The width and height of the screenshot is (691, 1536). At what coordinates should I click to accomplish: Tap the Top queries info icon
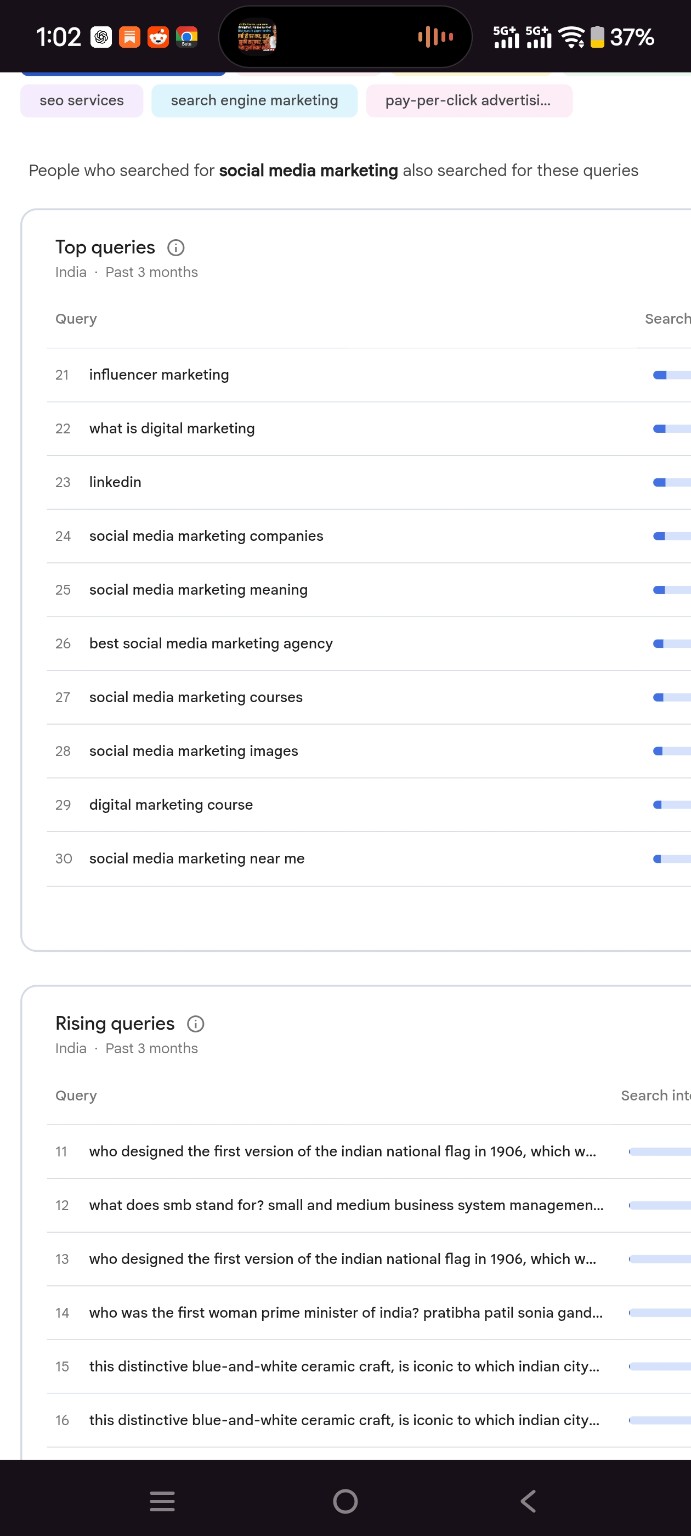[x=176, y=248]
